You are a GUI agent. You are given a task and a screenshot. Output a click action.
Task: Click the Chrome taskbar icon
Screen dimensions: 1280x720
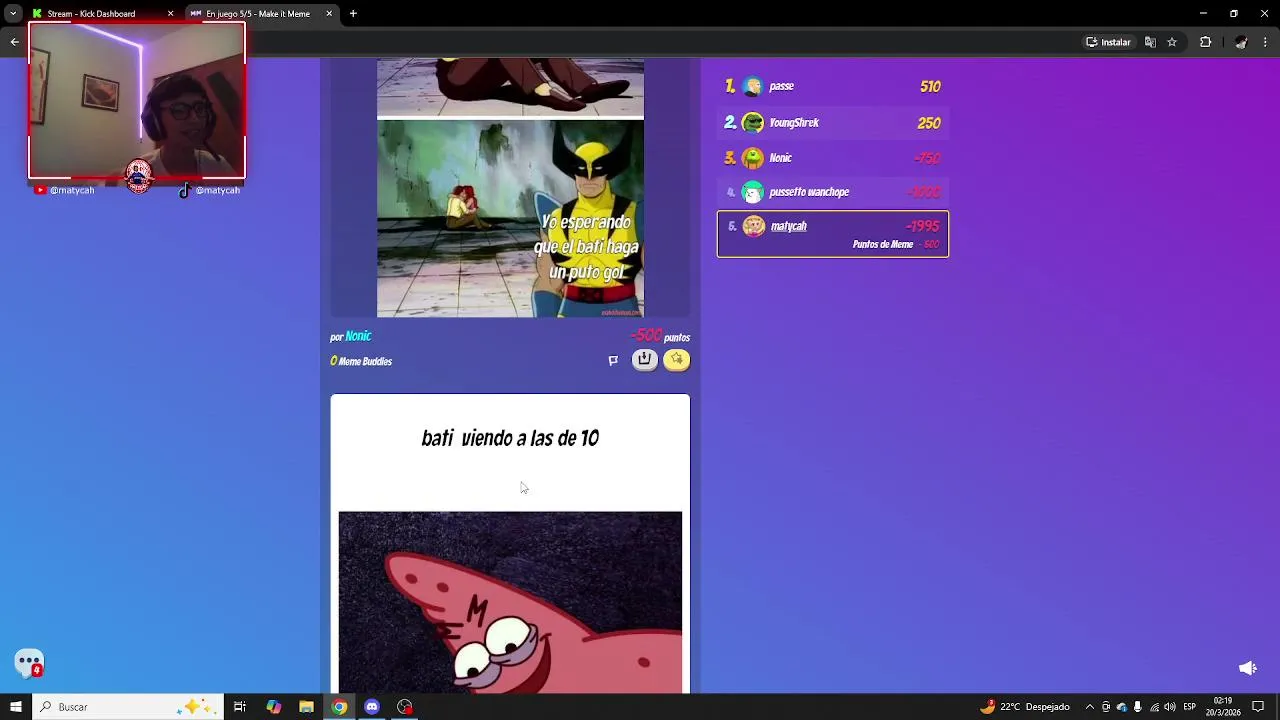coord(340,707)
